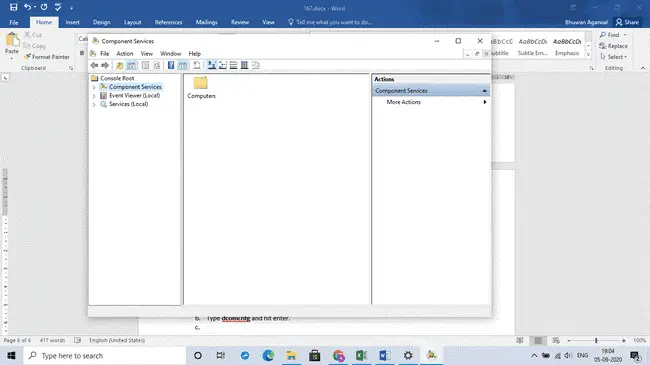Image resolution: width=650 pixels, height=365 pixels.
Task: Open Word's Read Mode view in status bar
Action: click(520, 341)
